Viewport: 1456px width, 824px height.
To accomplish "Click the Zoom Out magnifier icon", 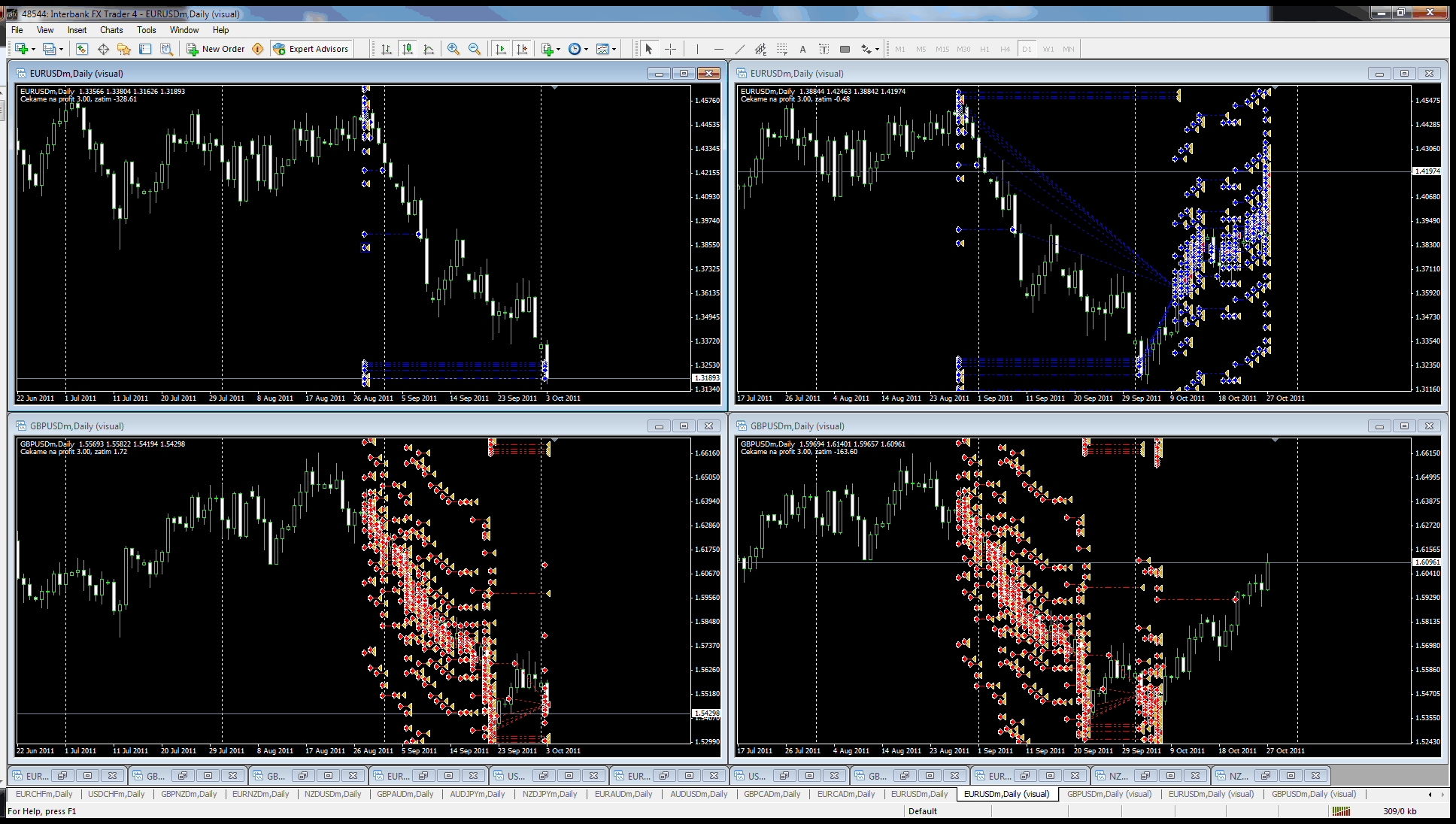I will [475, 49].
